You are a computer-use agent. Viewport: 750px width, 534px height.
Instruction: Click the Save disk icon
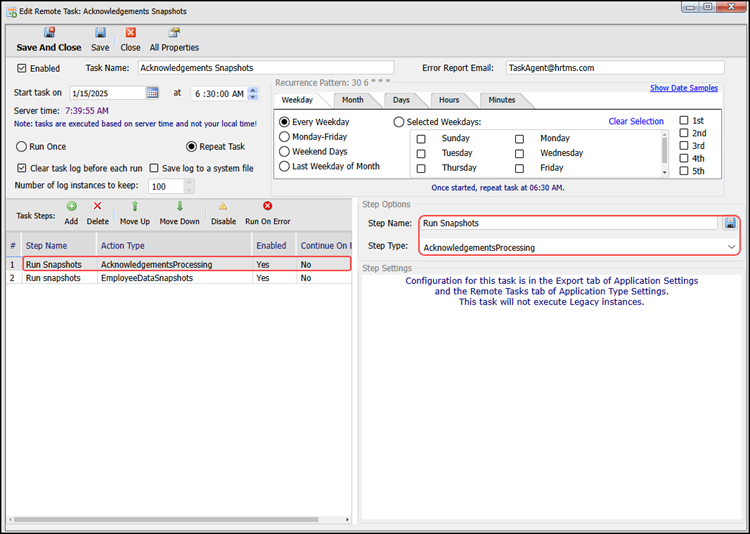[100, 32]
